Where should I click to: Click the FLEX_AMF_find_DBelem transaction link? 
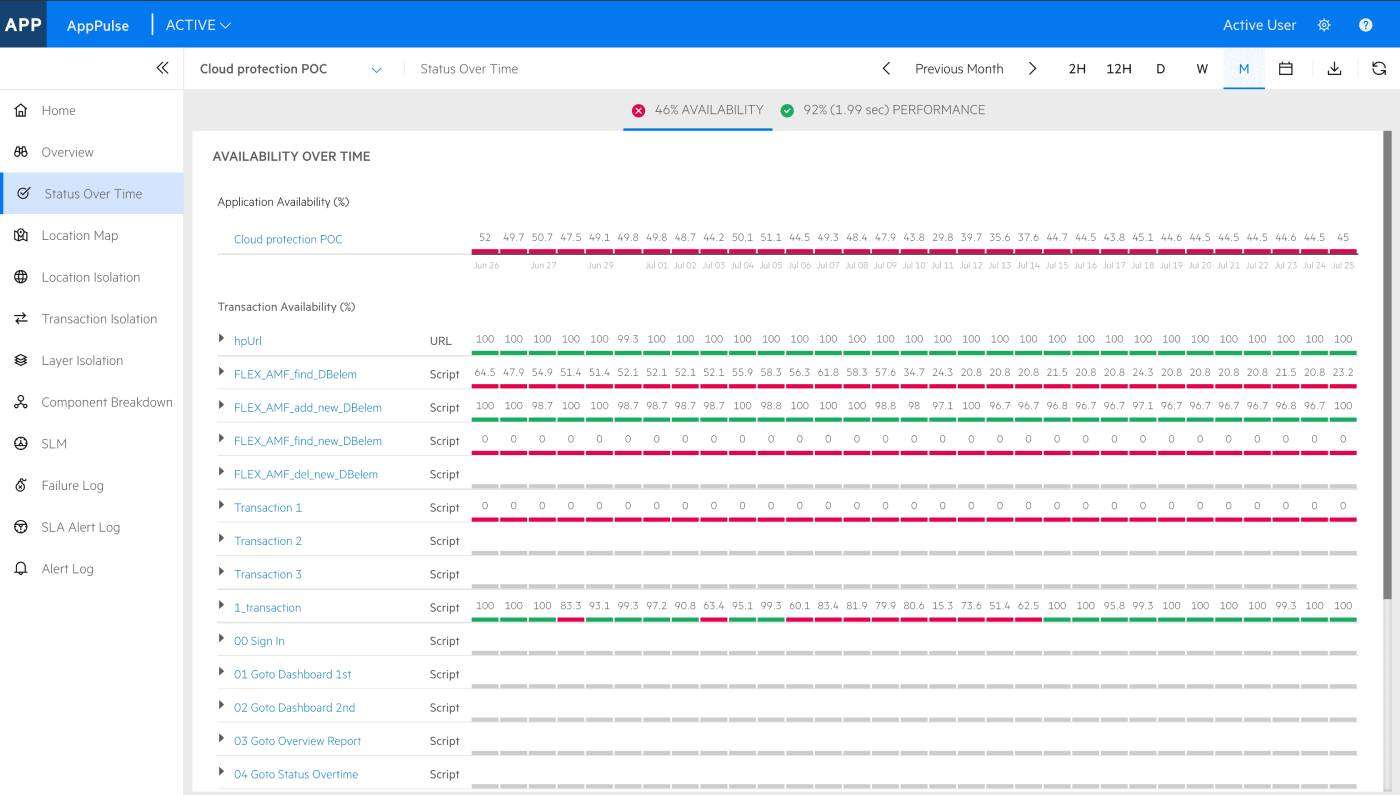click(295, 374)
